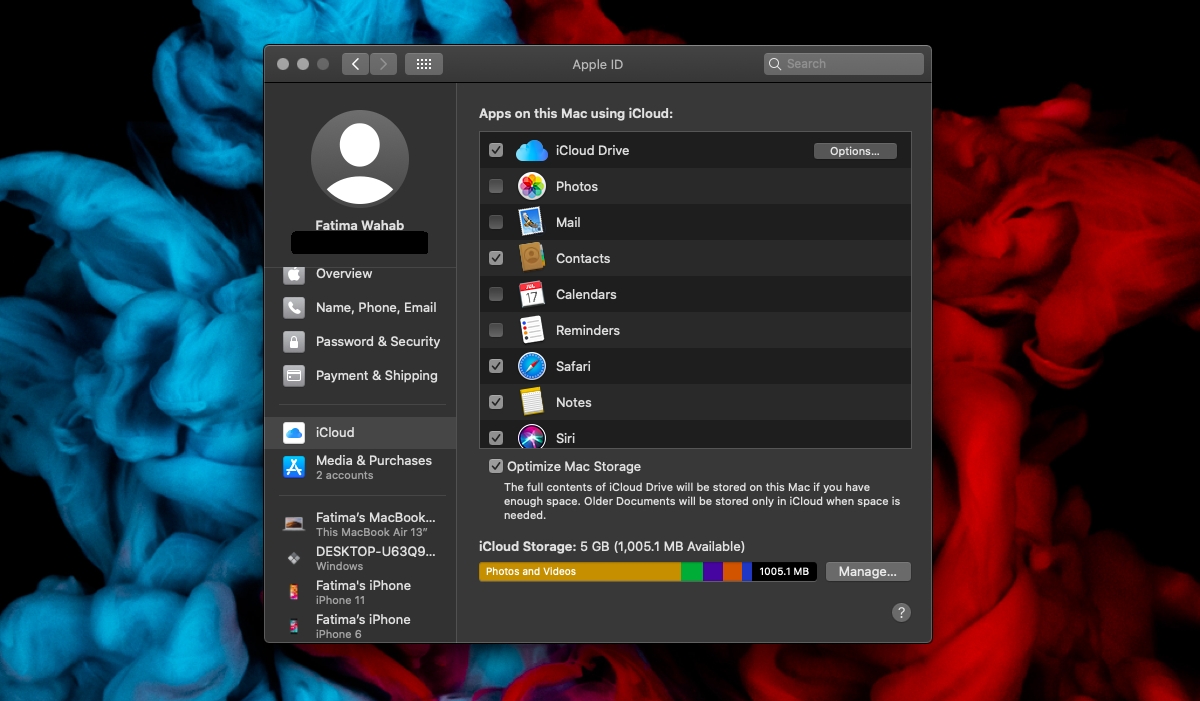Click the Manage storage button

tap(868, 572)
